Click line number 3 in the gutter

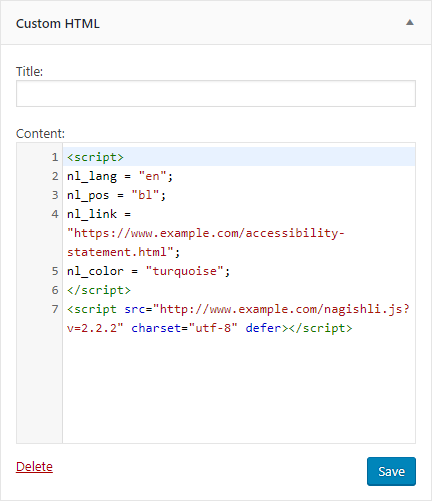coord(55,195)
